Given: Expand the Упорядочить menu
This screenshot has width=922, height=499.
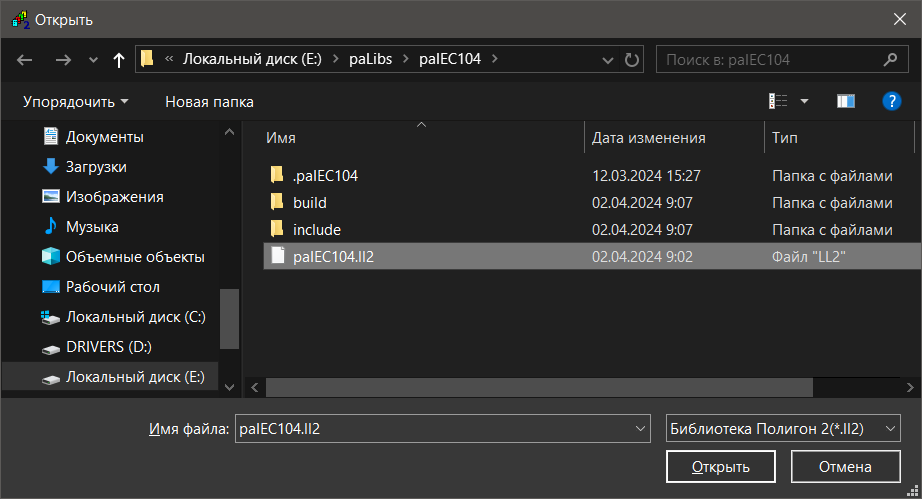Looking at the screenshot, I should click(x=76, y=101).
